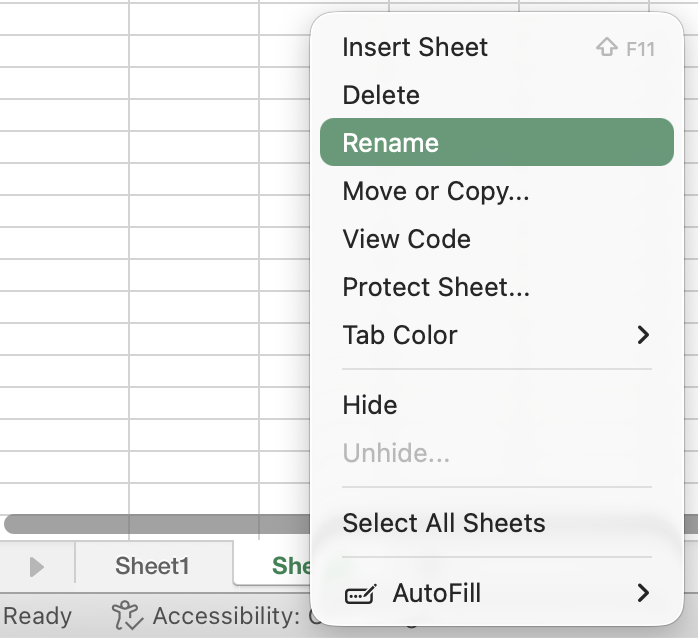Image resolution: width=698 pixels, height=638 pixels.
Task: Click the sheet tab scroll arrow
Action: click(x=37, y=567)
